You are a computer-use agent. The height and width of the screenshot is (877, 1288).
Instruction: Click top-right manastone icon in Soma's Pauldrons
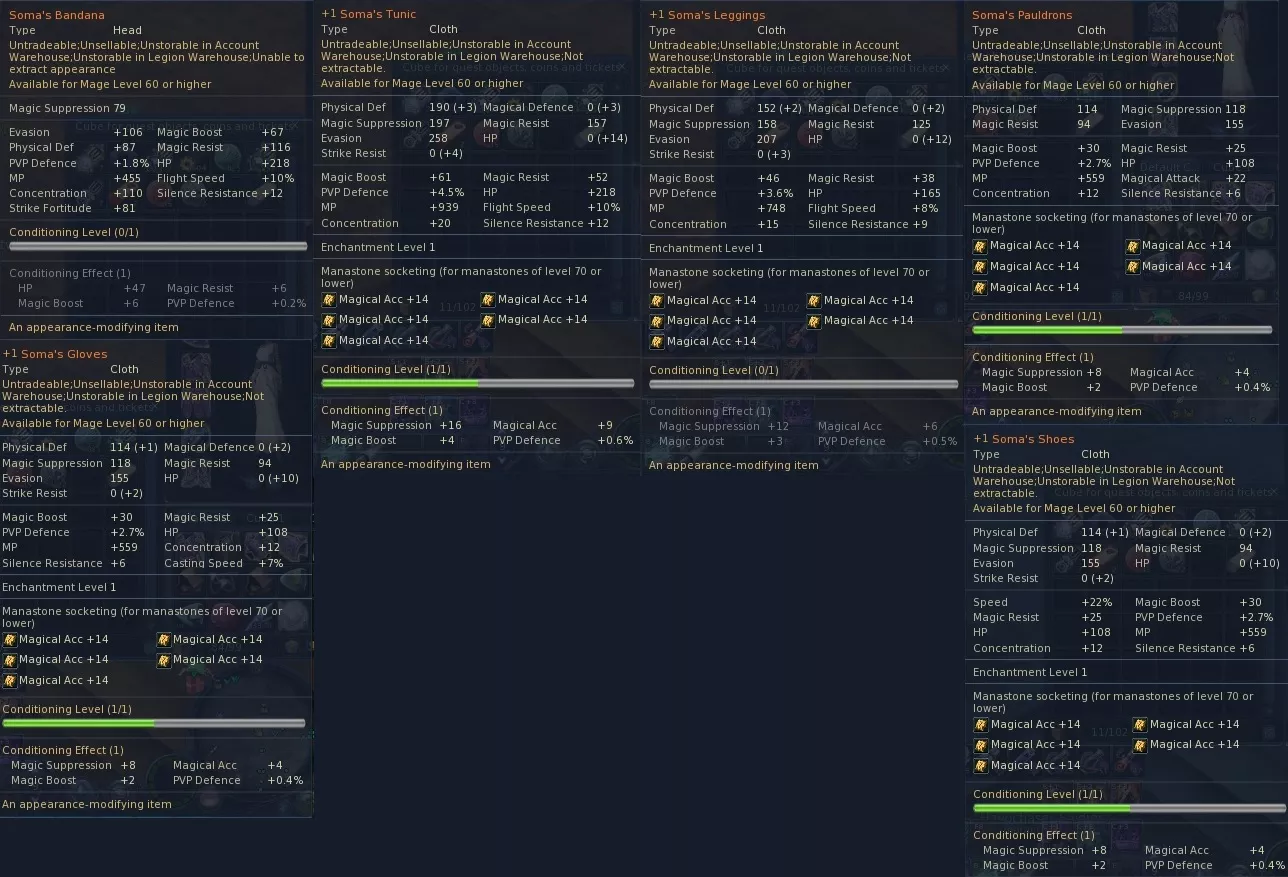(1133, 246)
